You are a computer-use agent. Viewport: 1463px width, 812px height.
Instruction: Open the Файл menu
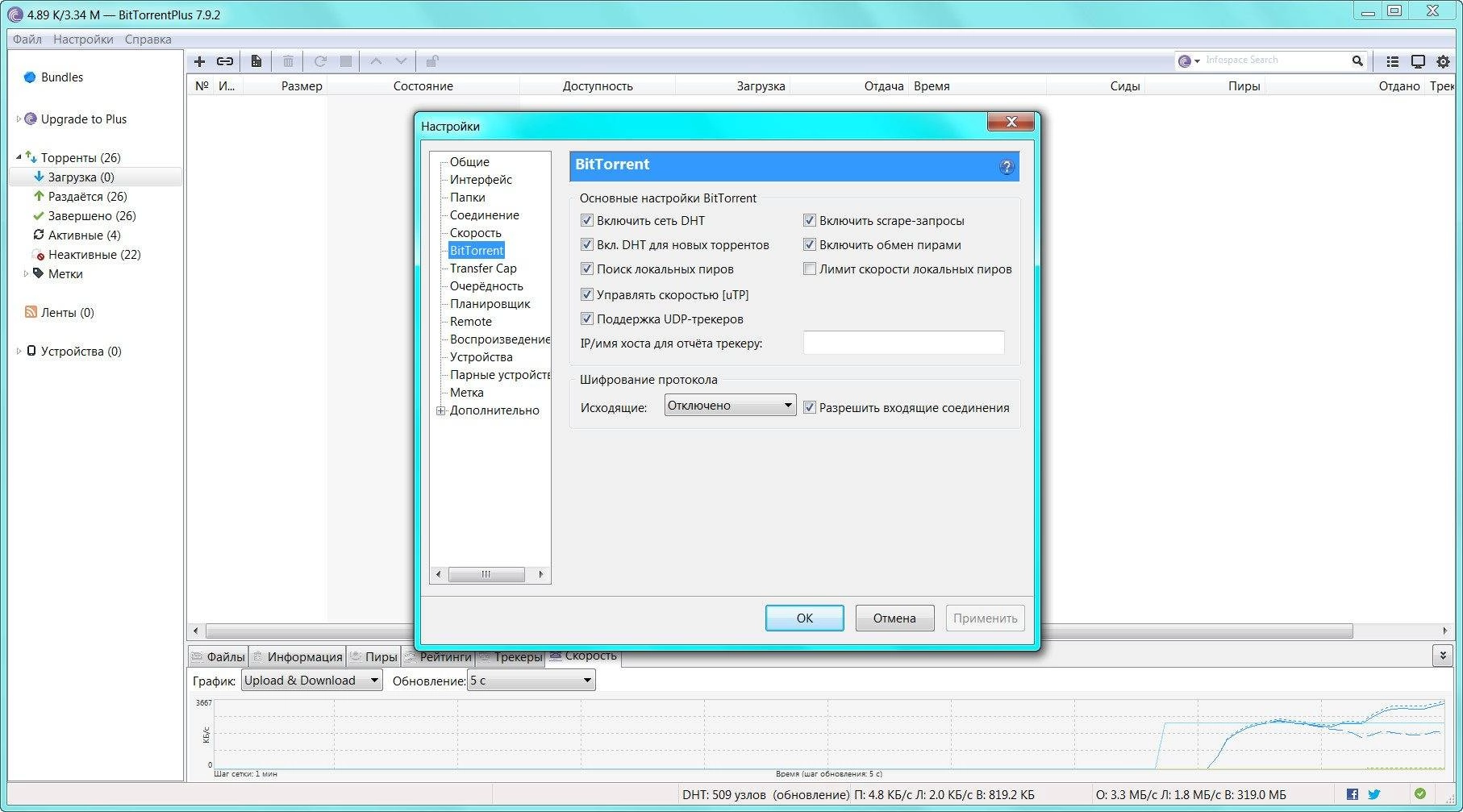pos(27,39)
